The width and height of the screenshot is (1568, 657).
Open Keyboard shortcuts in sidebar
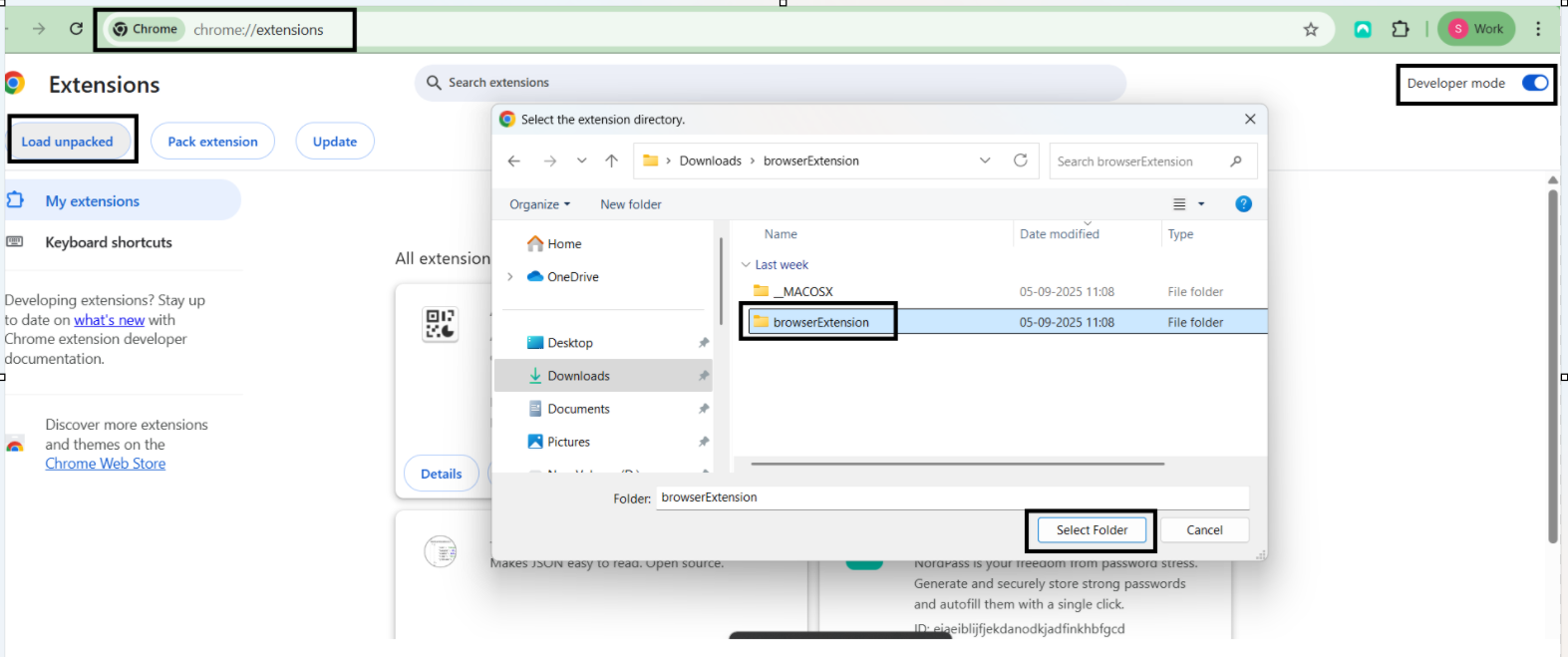pos(108,242)
